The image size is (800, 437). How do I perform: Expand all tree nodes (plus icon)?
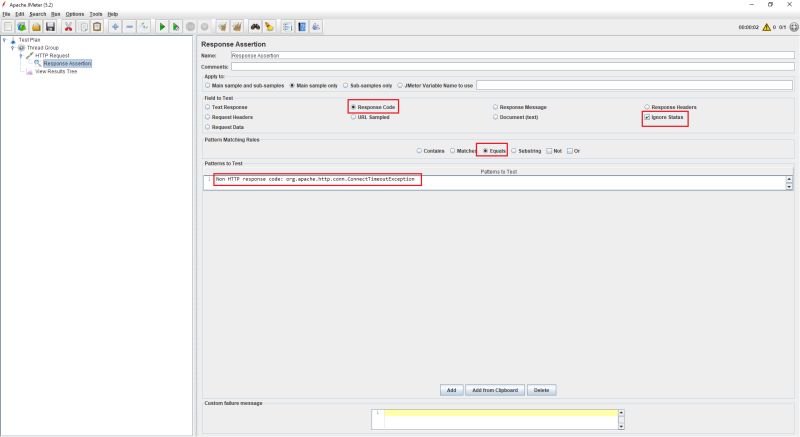115,27
